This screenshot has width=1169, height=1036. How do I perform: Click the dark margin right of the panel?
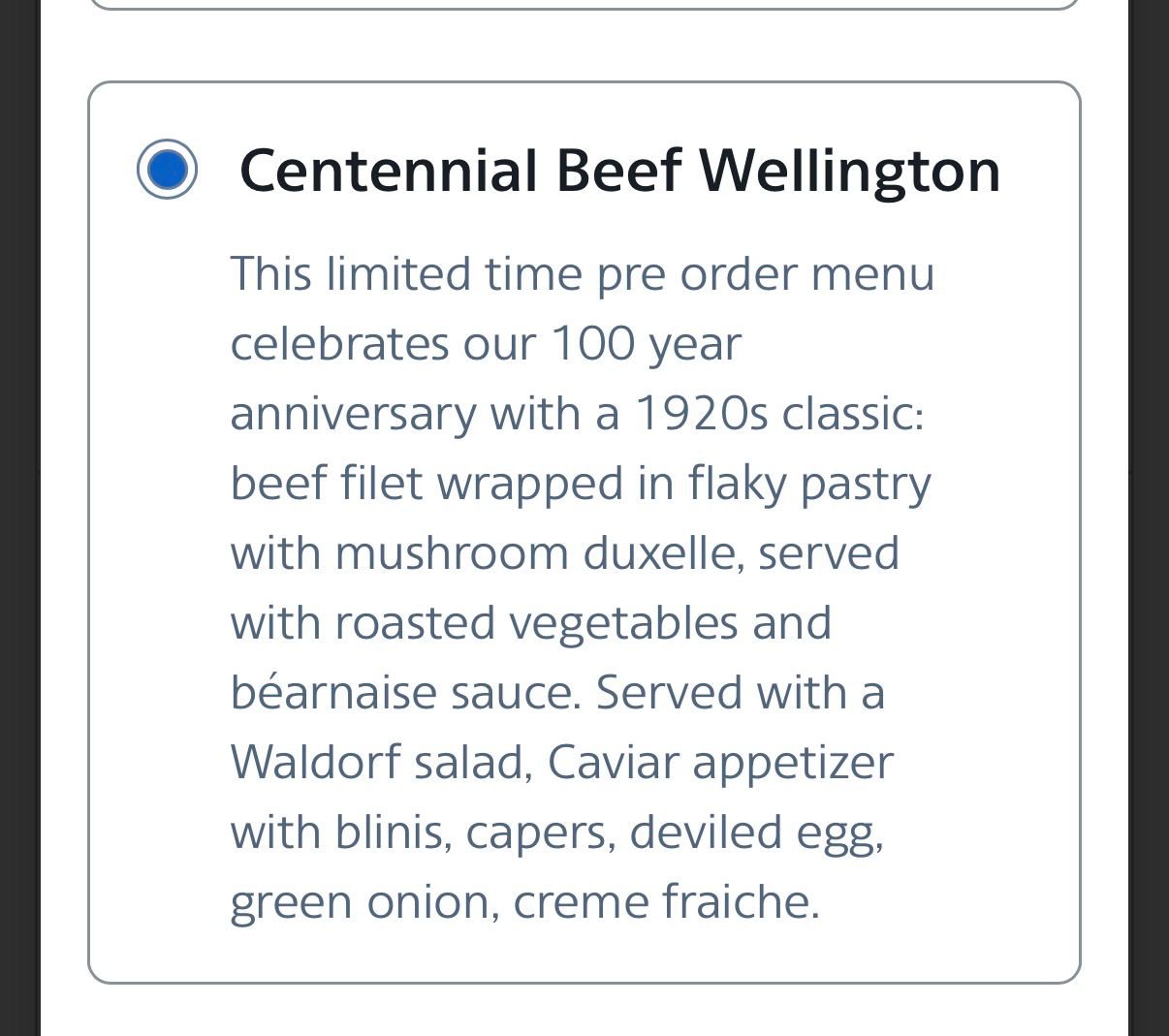1149,518
